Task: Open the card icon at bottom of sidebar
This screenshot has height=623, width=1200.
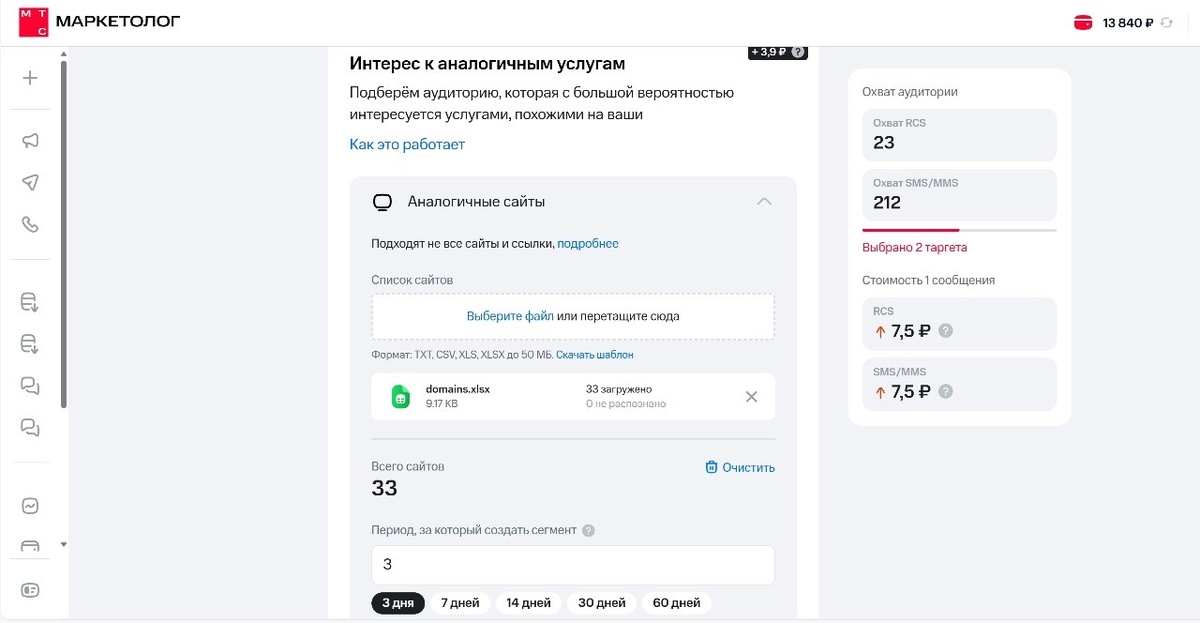Action: (30, 590)
